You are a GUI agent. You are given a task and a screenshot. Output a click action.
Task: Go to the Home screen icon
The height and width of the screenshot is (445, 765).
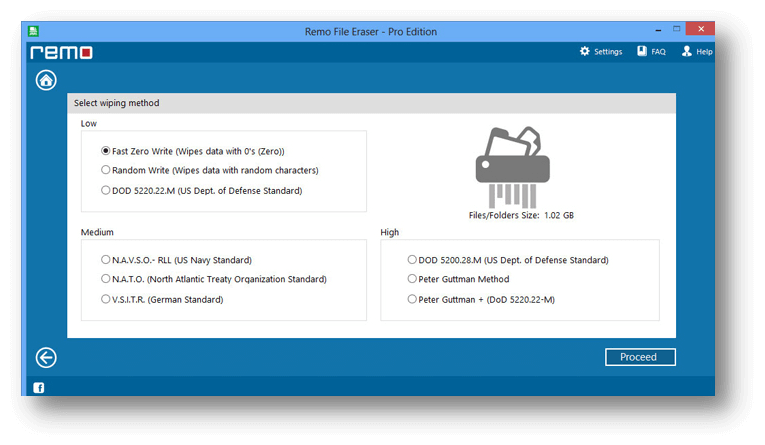[x=46, y=80]
